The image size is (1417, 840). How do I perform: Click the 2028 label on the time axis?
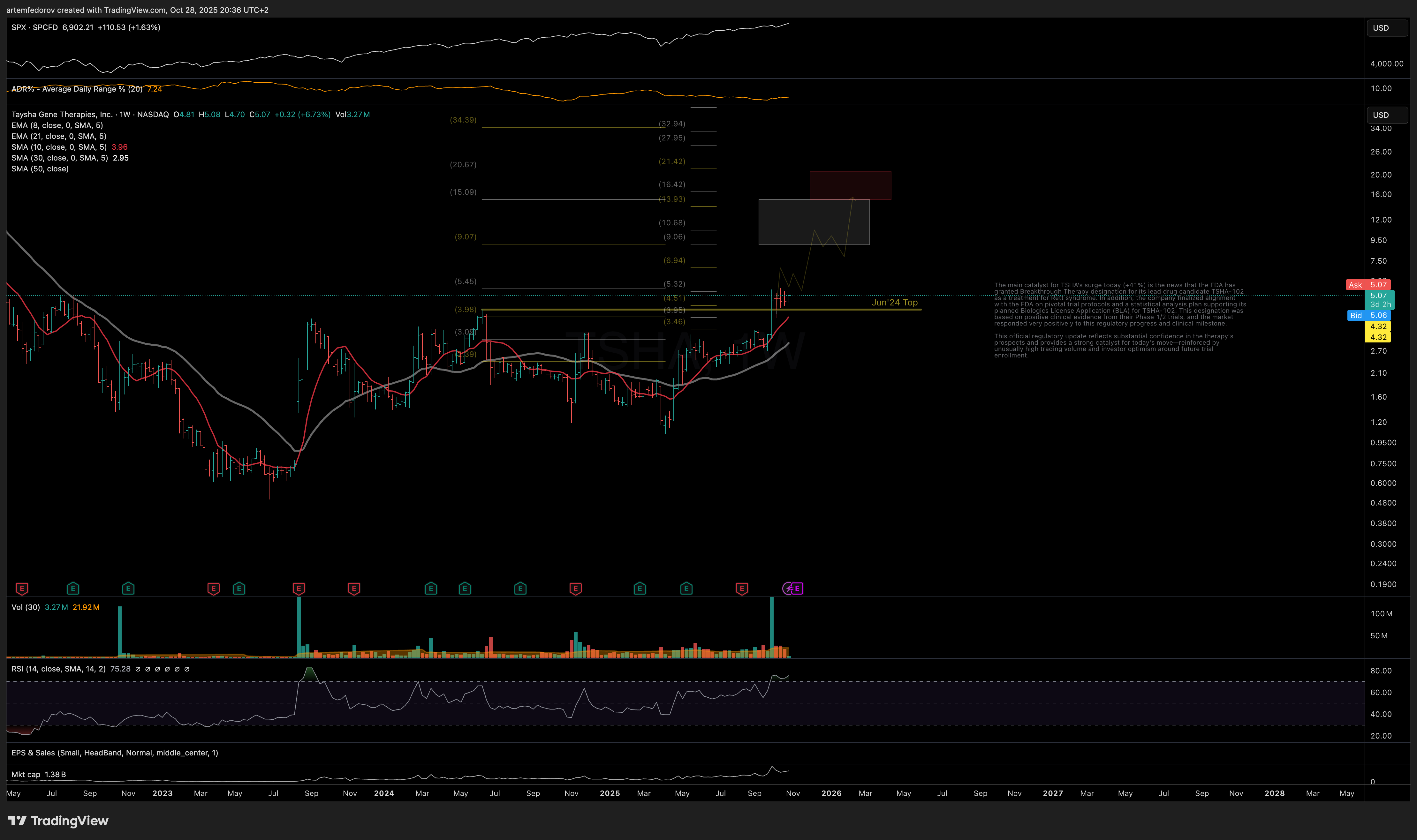pyautogui.click(x=1274, y=793)
